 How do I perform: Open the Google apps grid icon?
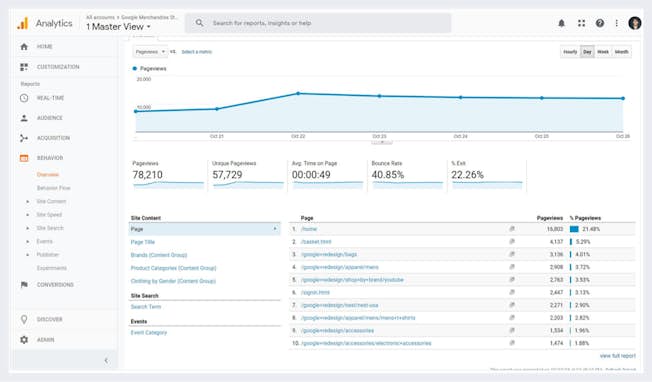pyautogui.click(x=581, y=23)
